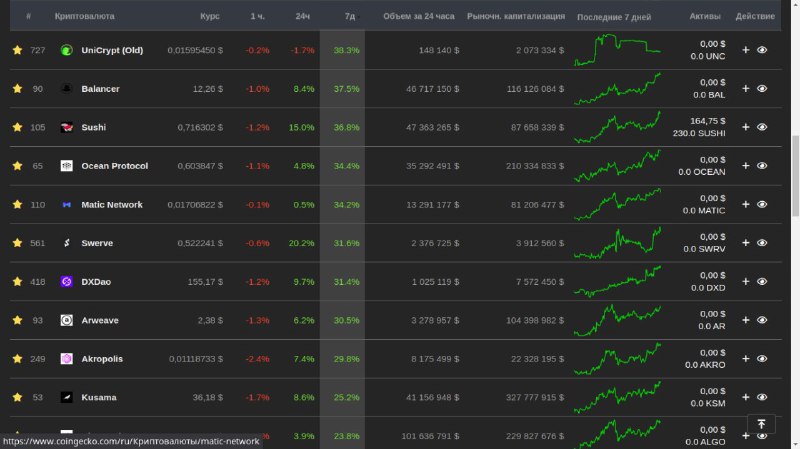800x449 pixels.
Task: Click the Swerve 7-day sparkline chart
Action: [x=617, y=243]
